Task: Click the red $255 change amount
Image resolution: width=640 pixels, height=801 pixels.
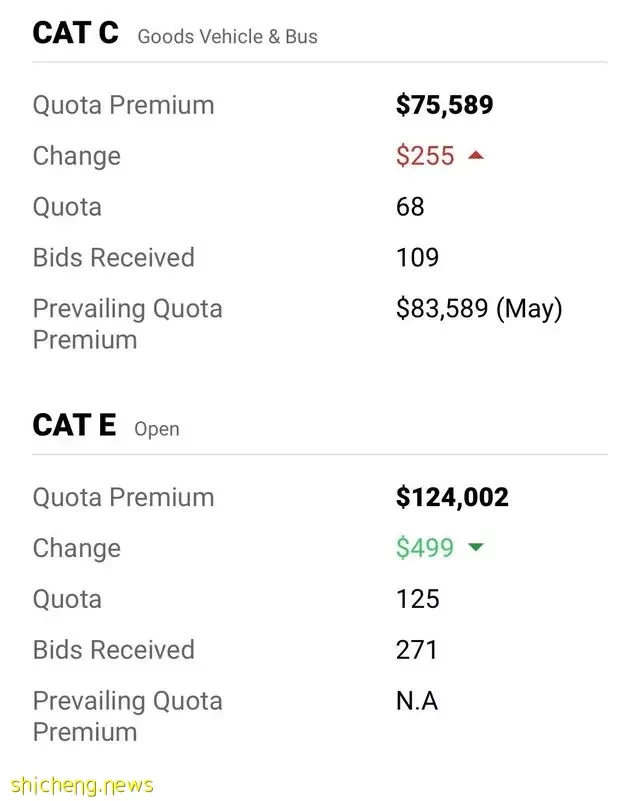Action: pyautogui.click(x=425, y=155)
